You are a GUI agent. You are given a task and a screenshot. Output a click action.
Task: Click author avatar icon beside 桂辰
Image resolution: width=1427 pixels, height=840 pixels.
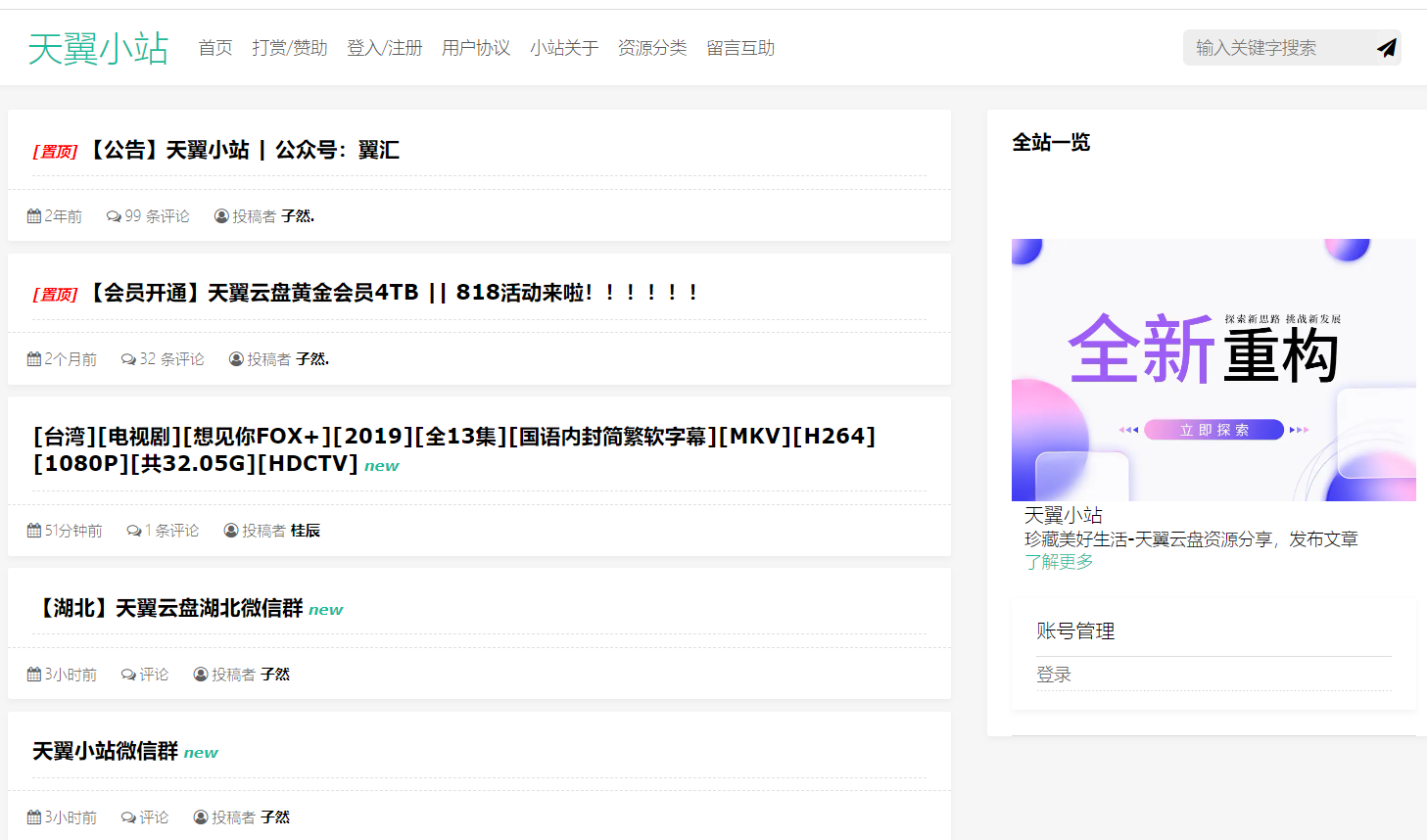point(231,531)
